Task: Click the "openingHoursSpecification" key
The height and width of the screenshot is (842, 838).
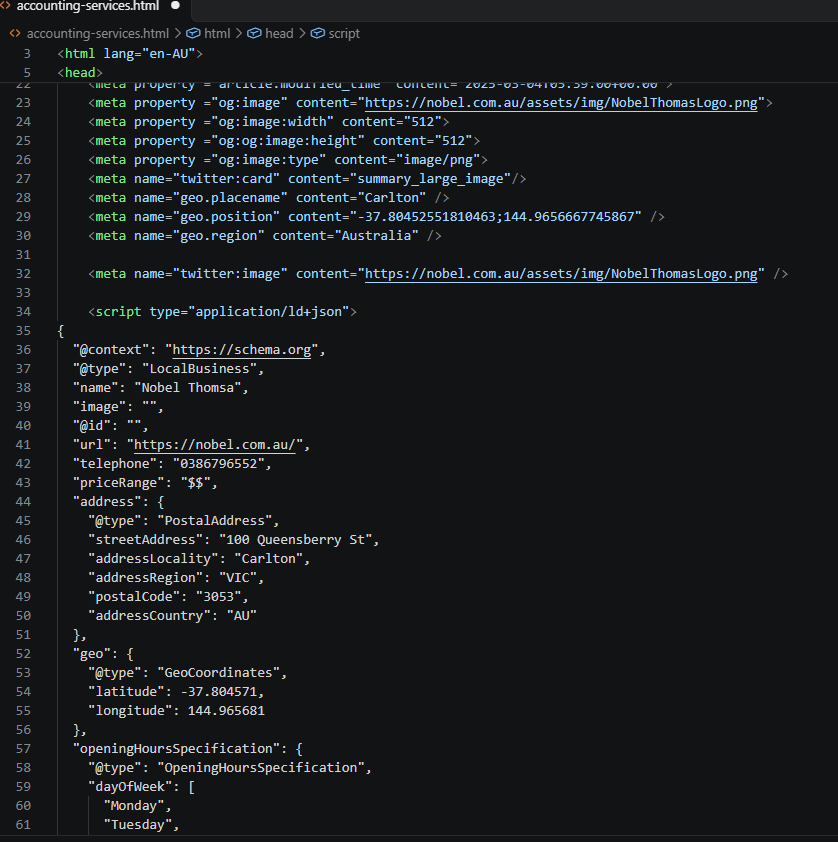Action: click(177, 749)
